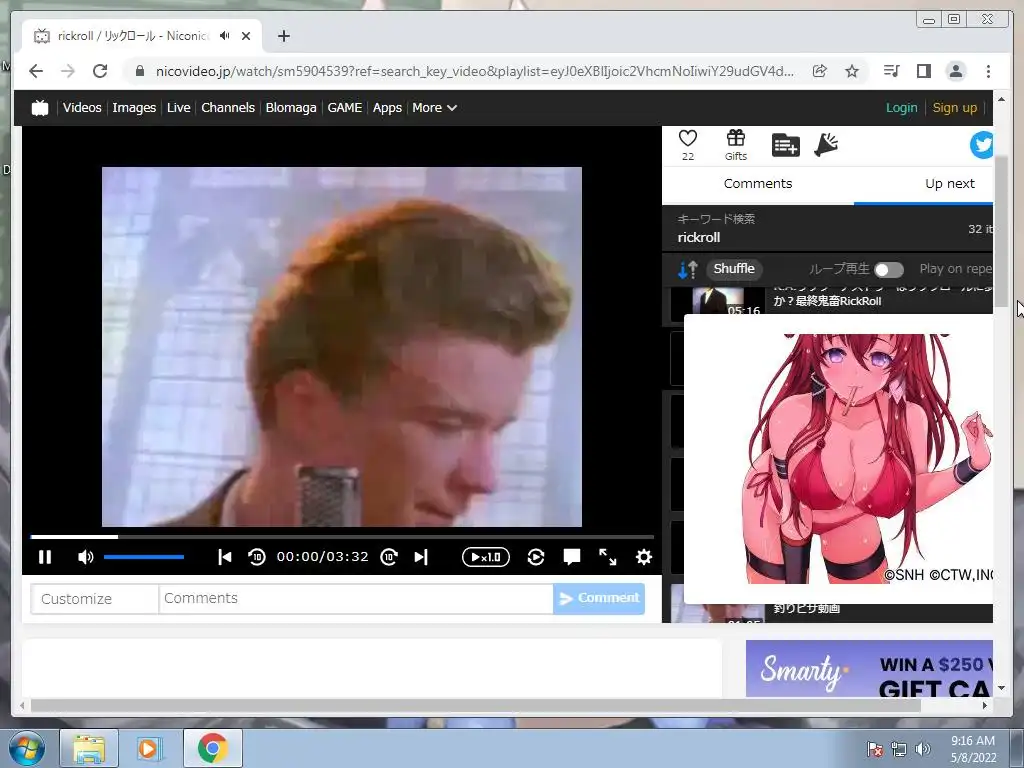Screen dimensions: 1024x768
Task: Skip to next video in player
Action: coord(421,557)
